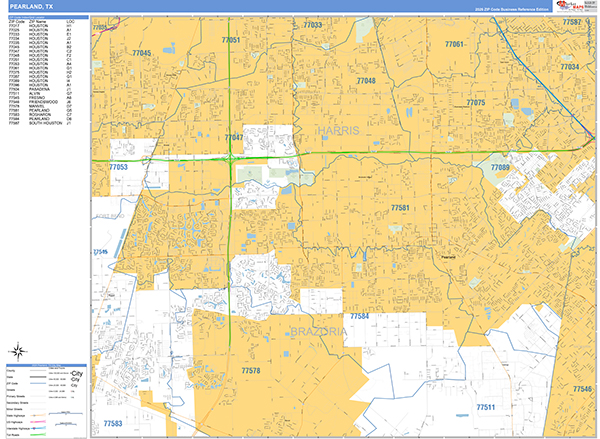Click the compass rose icon
Image resolution: width=600 pixels, height=439 pixels.
pos(17,350)
